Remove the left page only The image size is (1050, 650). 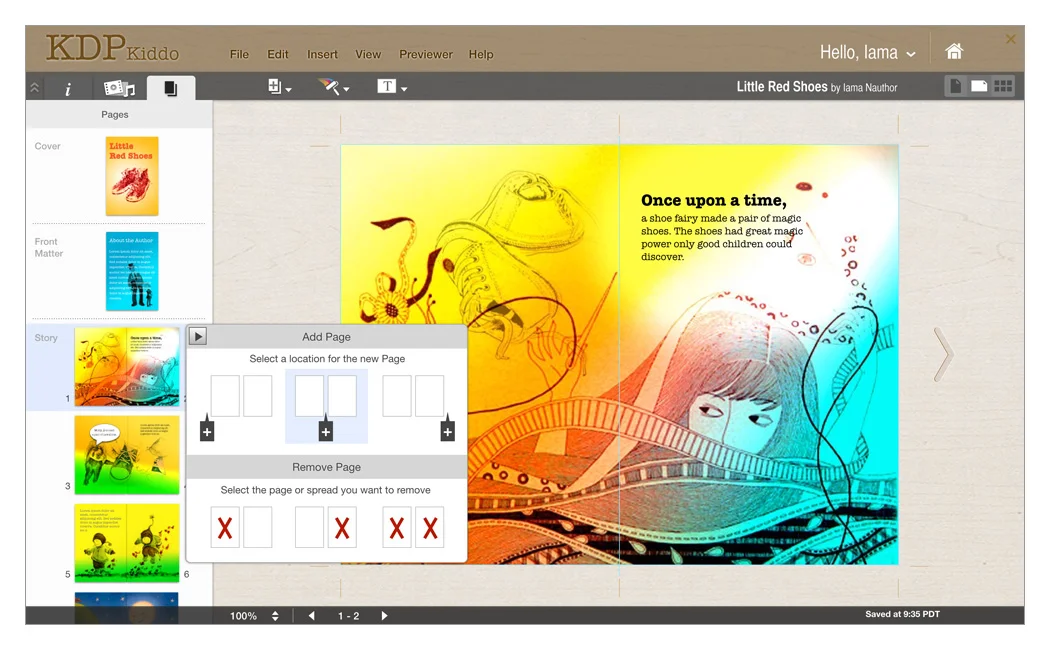(225, 527)
